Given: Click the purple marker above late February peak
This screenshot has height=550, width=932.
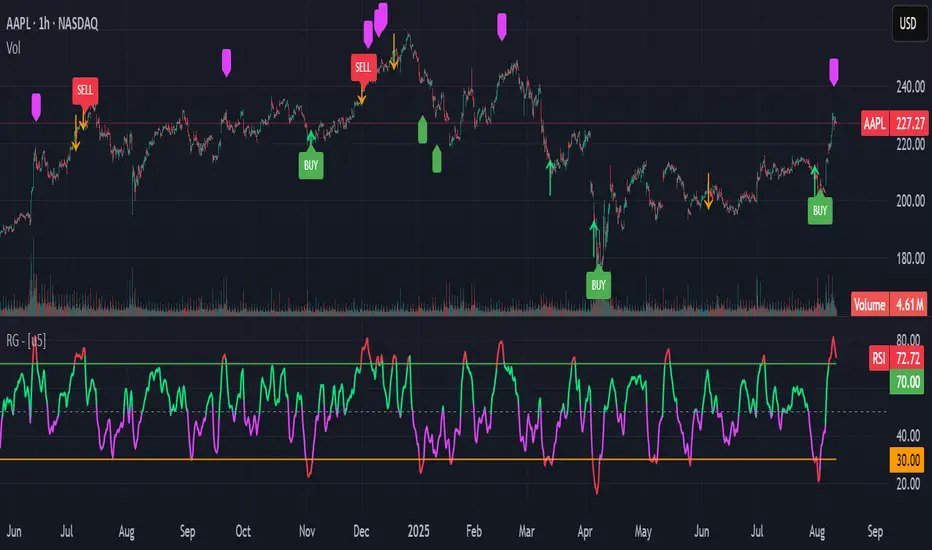Looking at the screenshot, I should click(502, 27).
